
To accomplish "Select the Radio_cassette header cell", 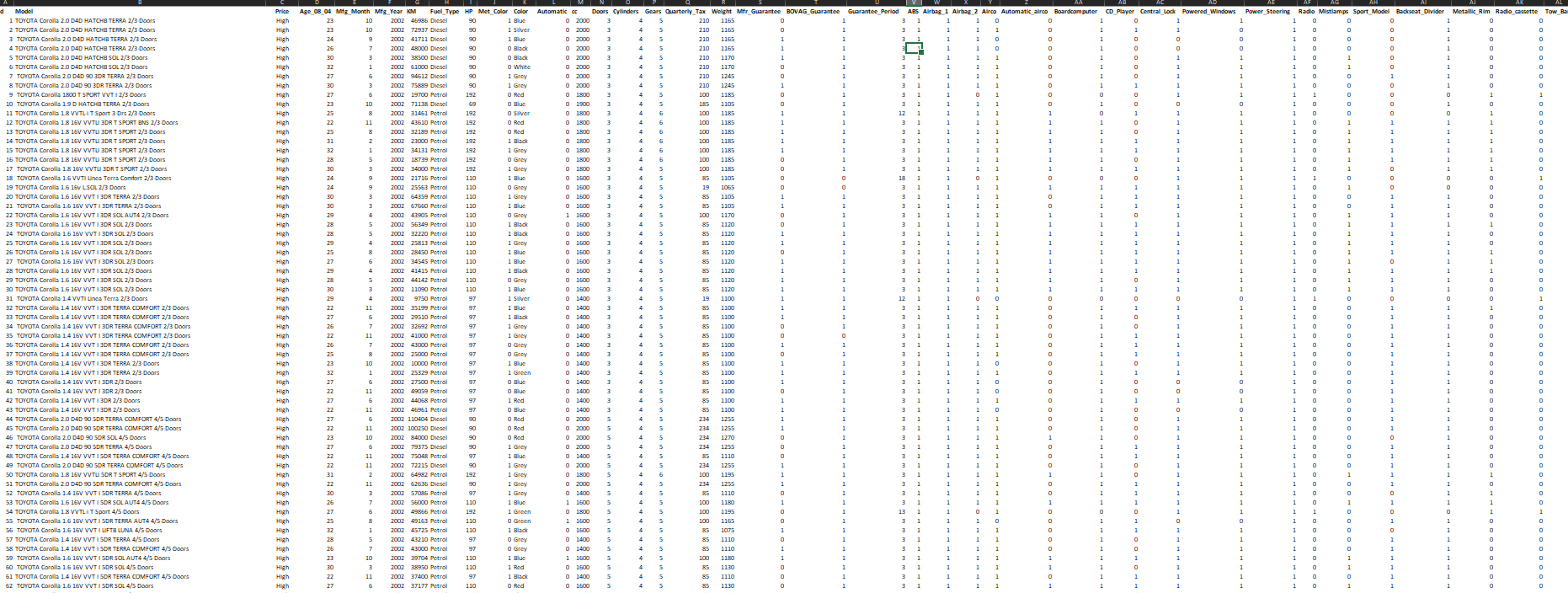I will pyautogui.click(x=1517, y=12).
